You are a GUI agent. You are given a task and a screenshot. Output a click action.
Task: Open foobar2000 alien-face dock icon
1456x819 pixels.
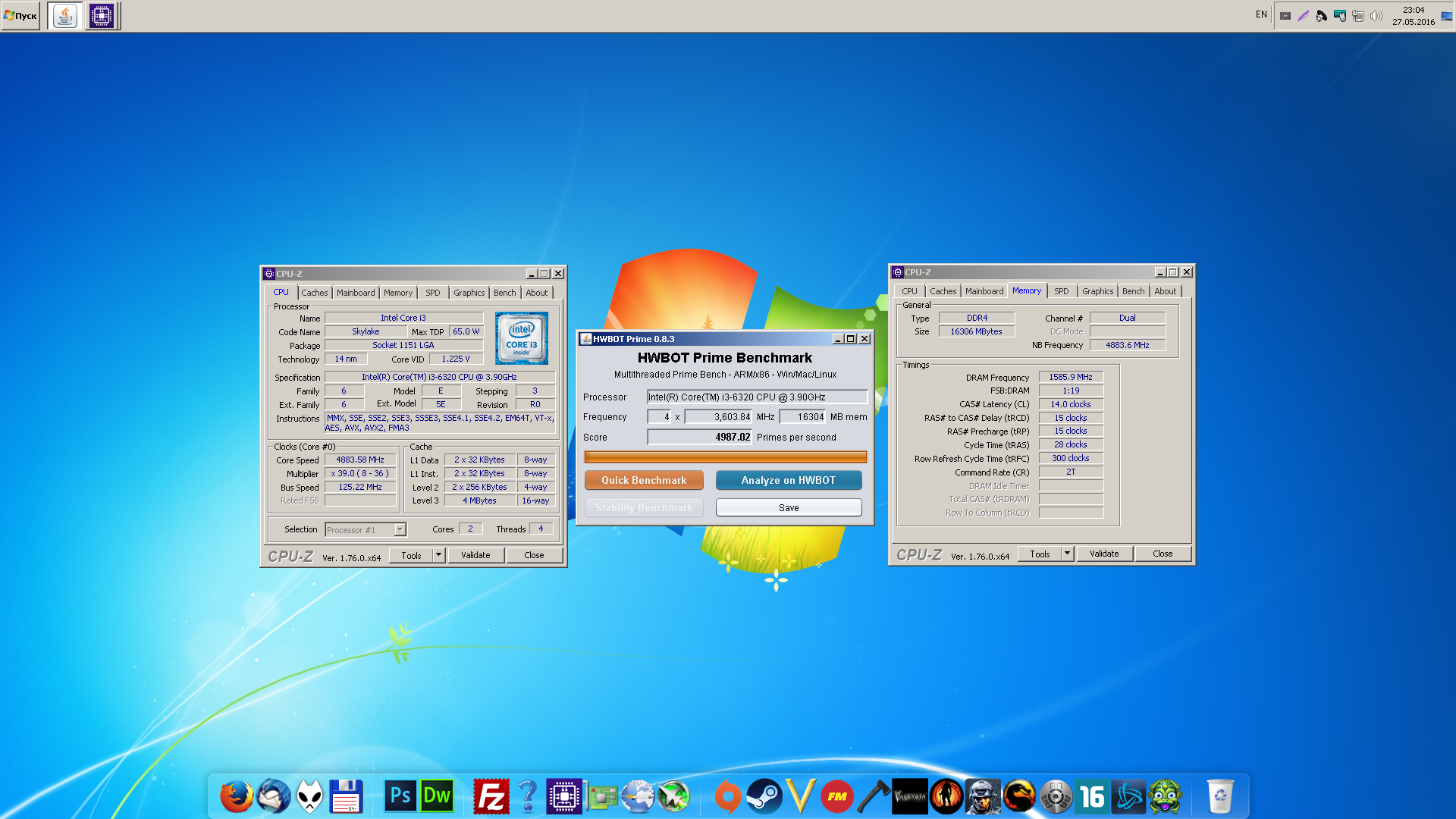click(309, 797)
